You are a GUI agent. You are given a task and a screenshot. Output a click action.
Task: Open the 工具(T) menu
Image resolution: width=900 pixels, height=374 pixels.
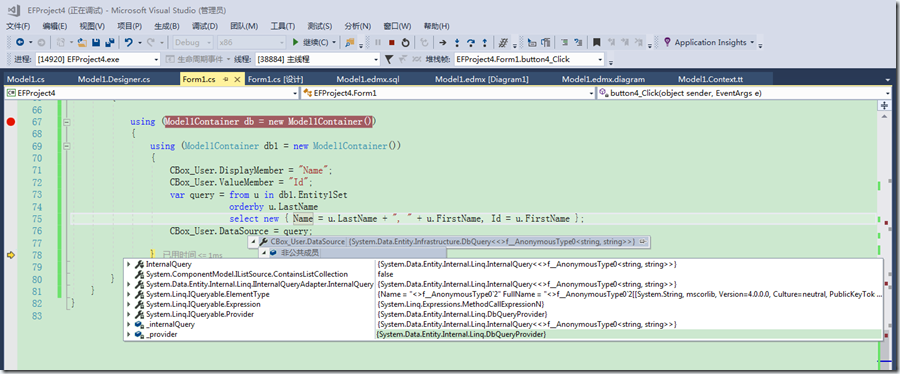coord(282,26)
